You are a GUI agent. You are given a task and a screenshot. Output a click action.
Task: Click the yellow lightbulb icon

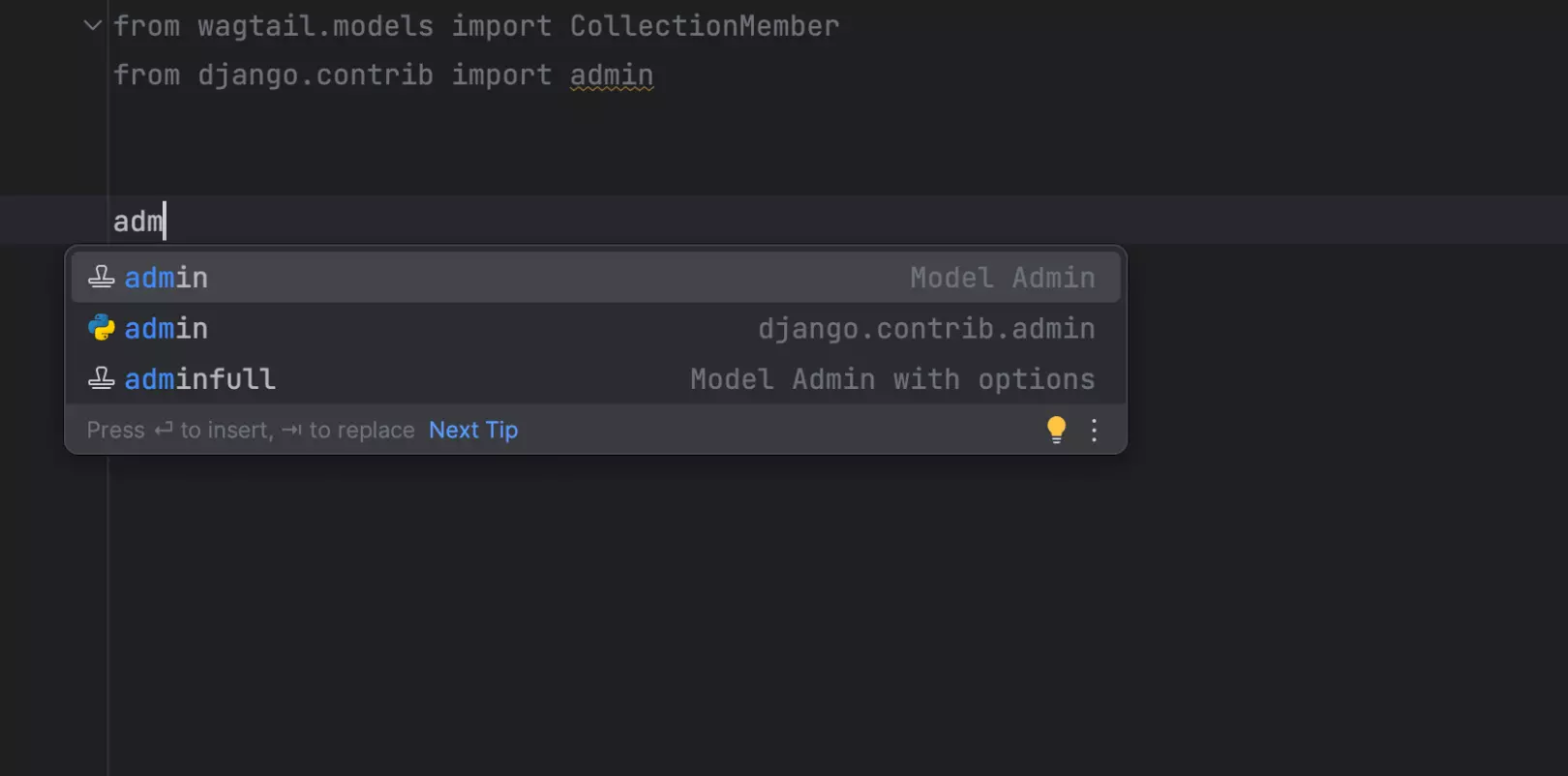point(1056,430)
